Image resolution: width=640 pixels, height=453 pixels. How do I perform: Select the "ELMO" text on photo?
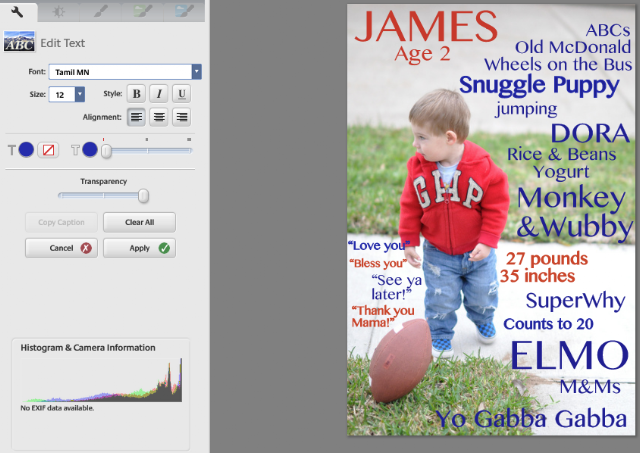point(570,355)
